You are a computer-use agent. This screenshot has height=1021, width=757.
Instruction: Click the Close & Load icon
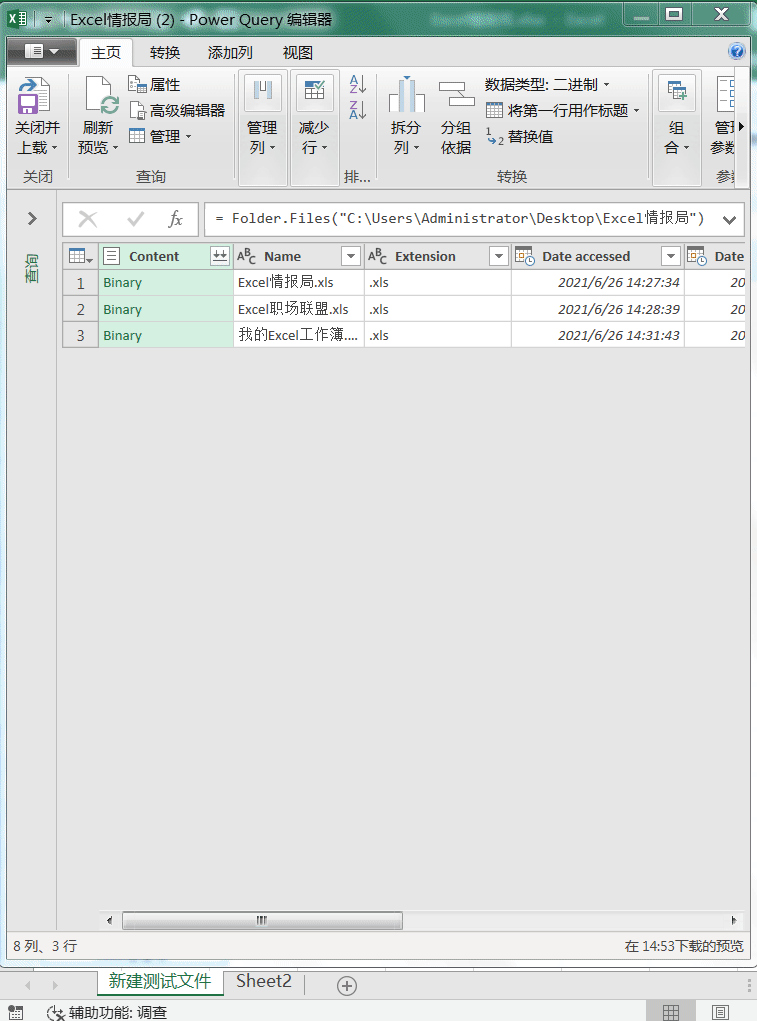34,95
